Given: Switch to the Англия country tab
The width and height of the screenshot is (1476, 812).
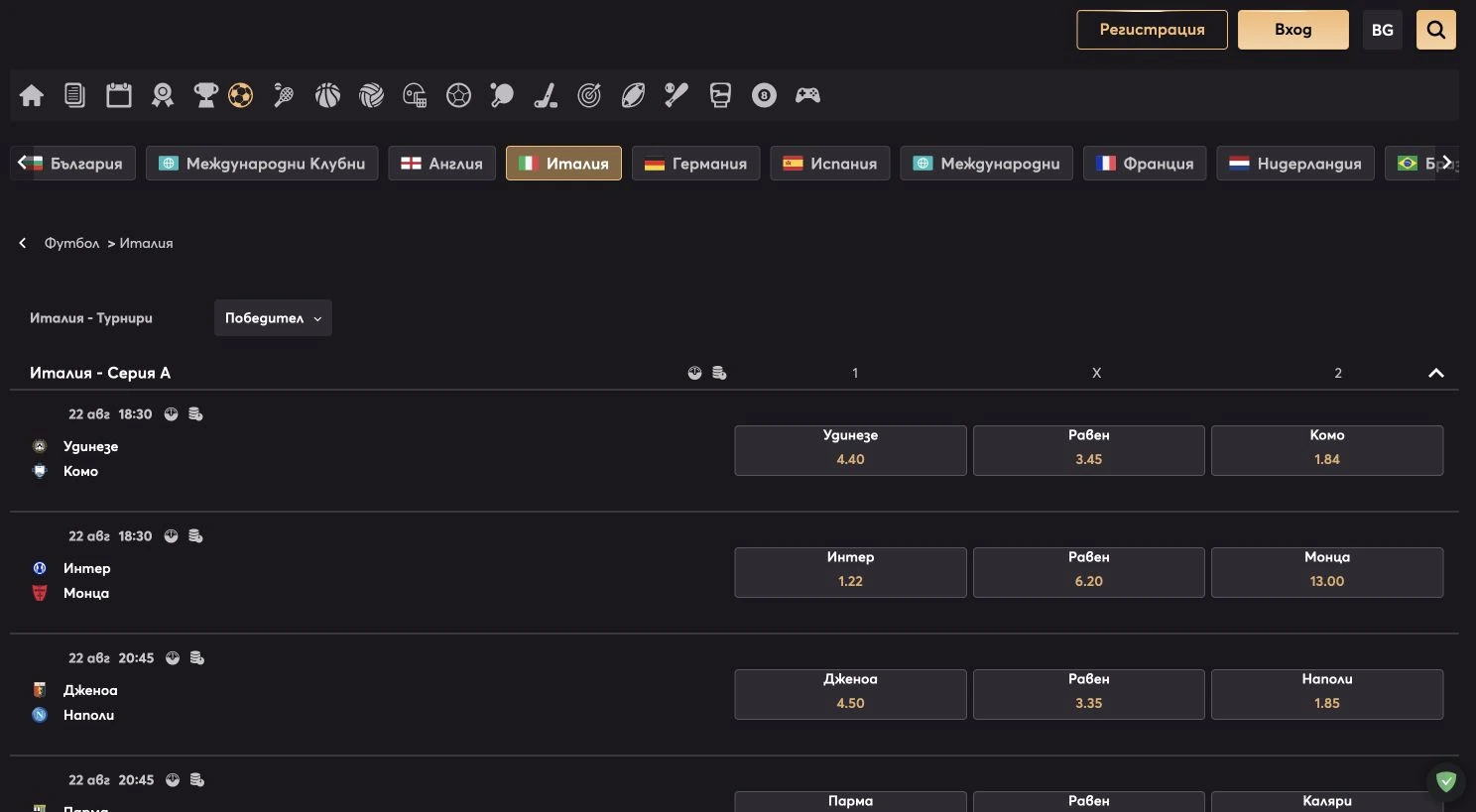Looking at the screenshot, I should tap(441, 164).
